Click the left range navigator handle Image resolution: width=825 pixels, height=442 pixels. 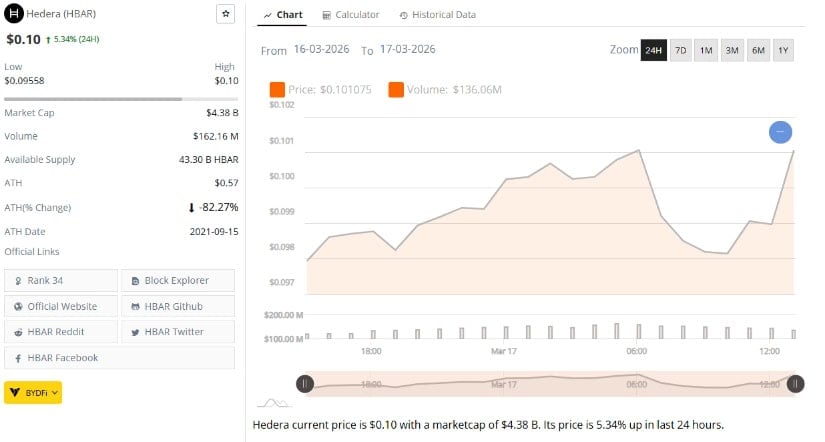pyautogui.click(x=305, y=383)
